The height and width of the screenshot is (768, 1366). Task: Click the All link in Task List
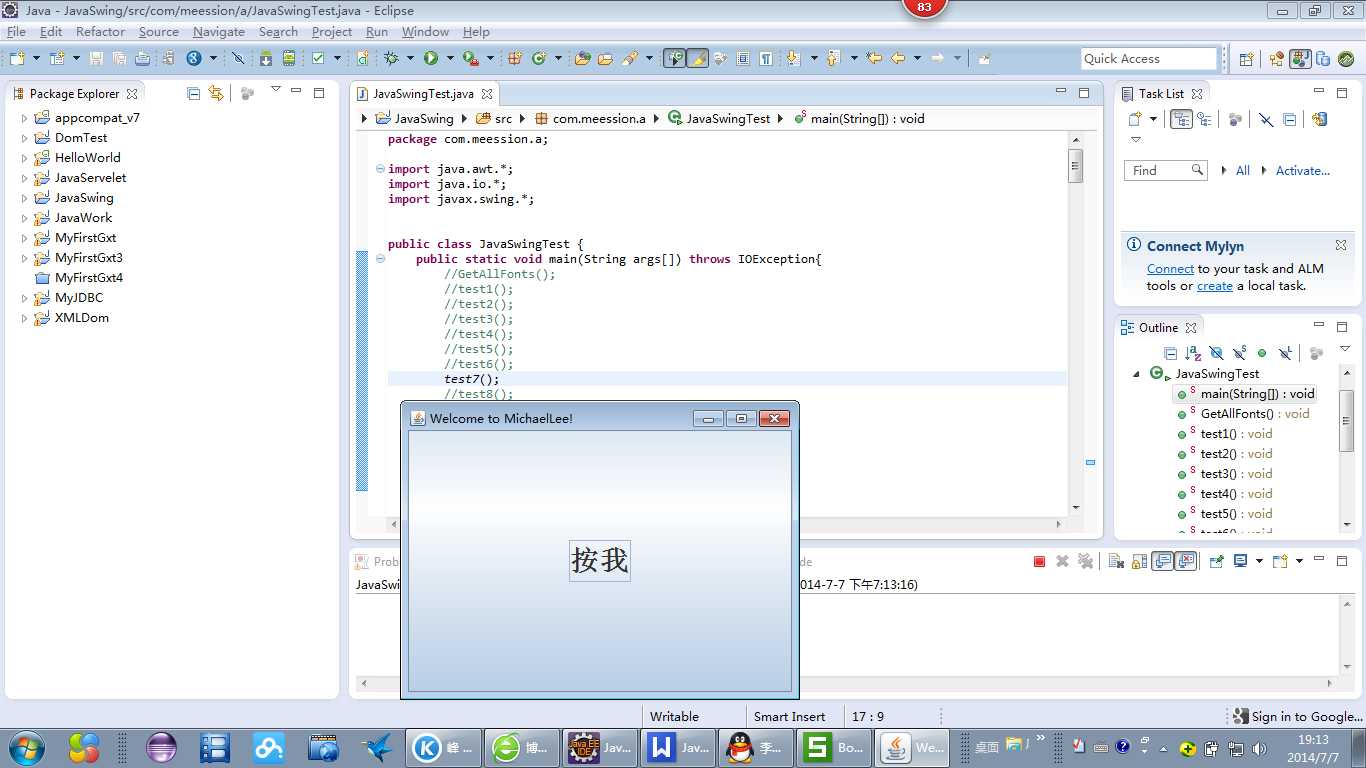click(x=1242, y=171)
